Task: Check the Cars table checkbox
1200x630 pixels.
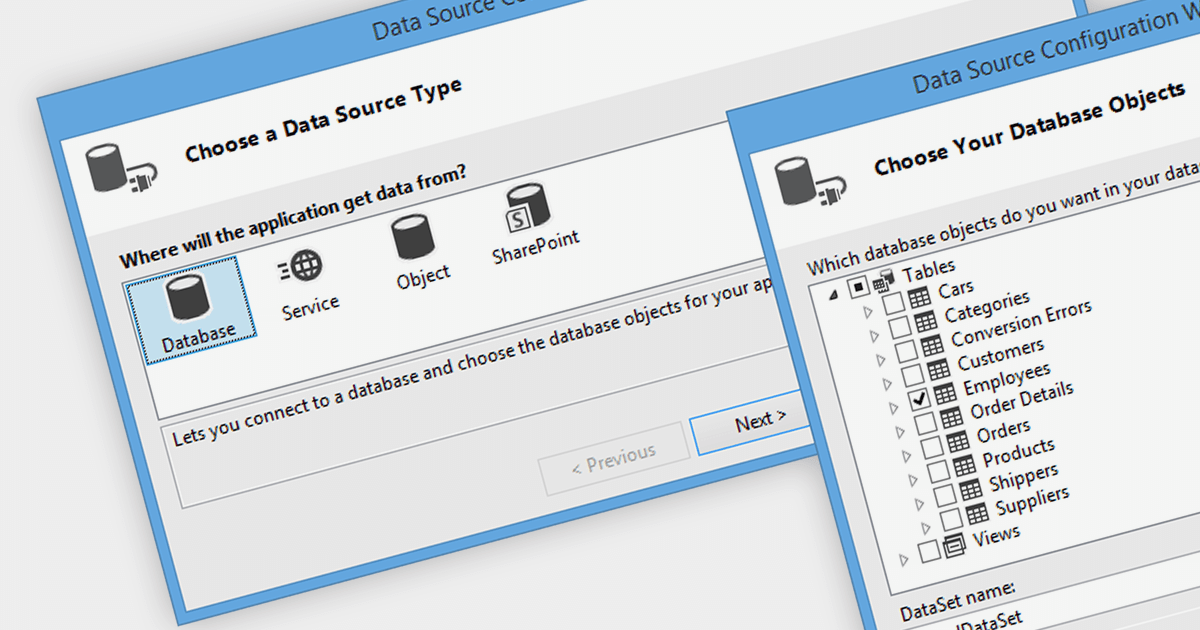Action: click(893, 301)
